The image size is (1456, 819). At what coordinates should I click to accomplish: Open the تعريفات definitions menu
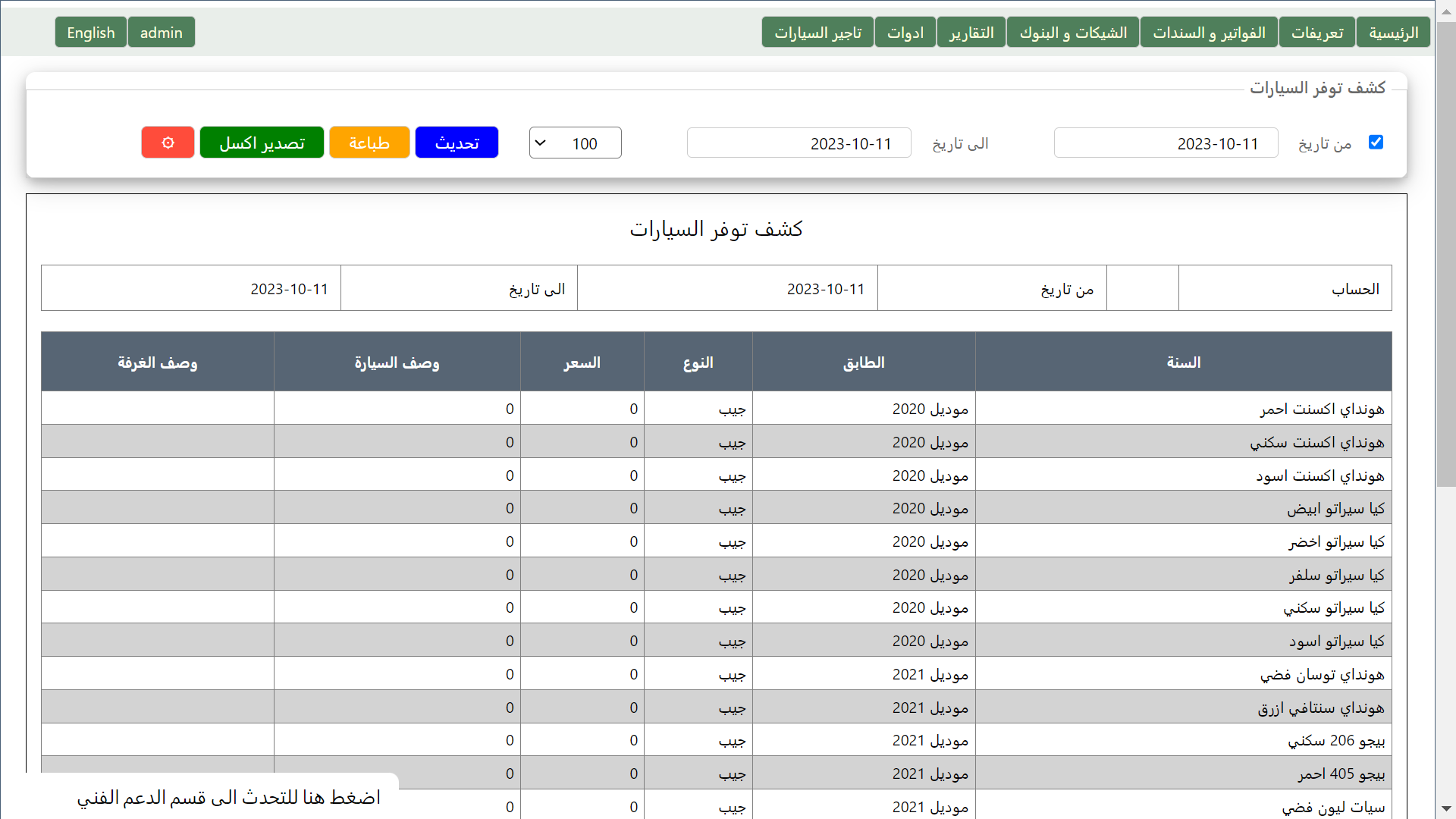[x=1317, y=33]
